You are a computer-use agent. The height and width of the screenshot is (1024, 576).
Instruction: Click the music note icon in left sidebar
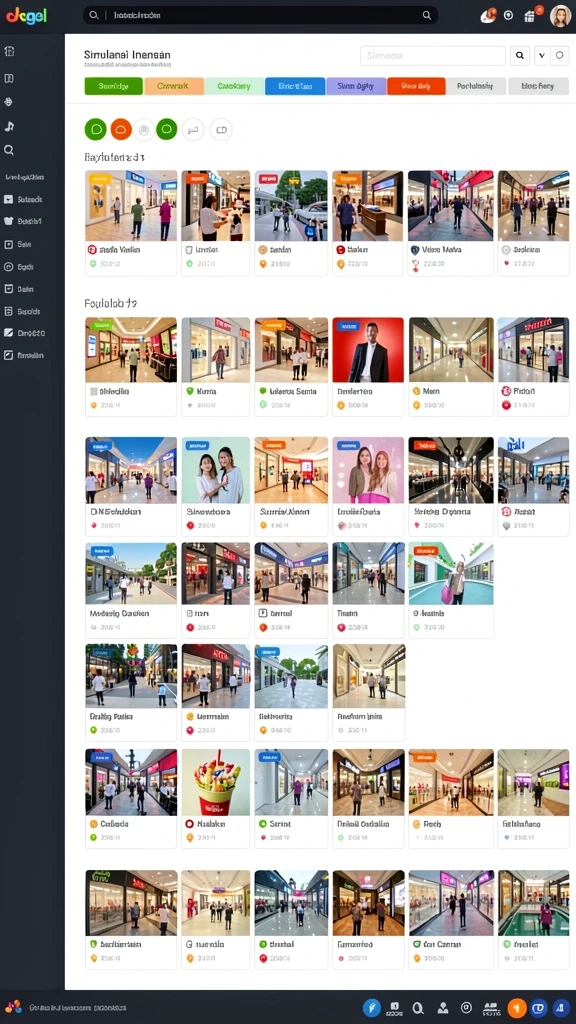click(9, 126)
